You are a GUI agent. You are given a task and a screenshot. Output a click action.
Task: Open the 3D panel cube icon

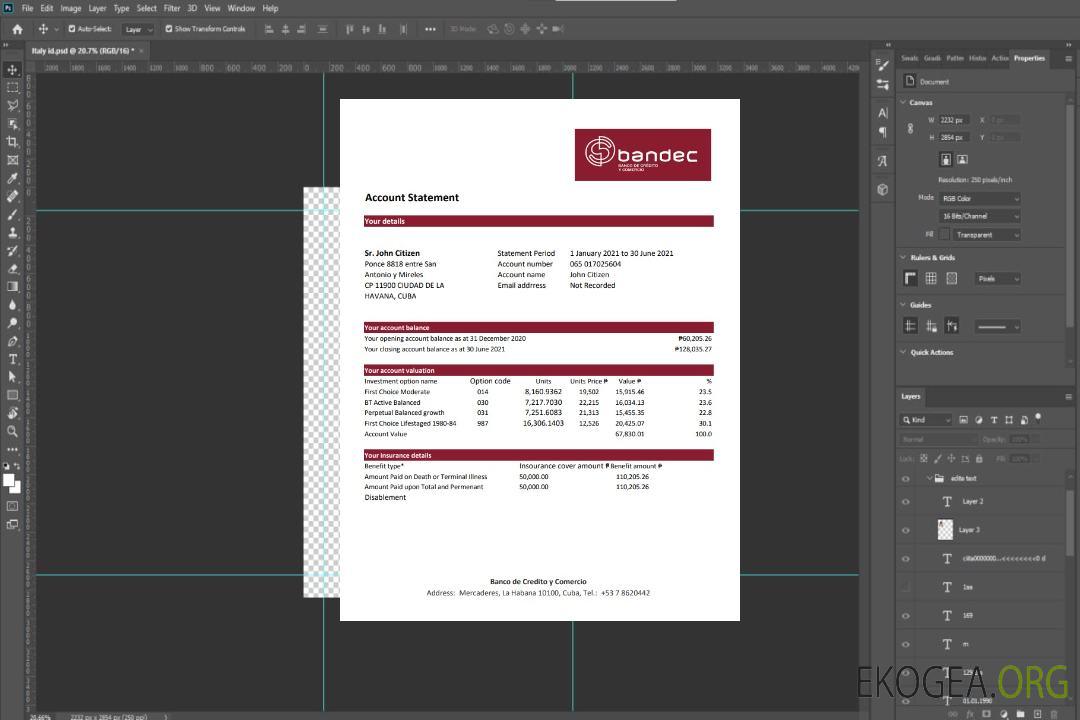(883, 189)
